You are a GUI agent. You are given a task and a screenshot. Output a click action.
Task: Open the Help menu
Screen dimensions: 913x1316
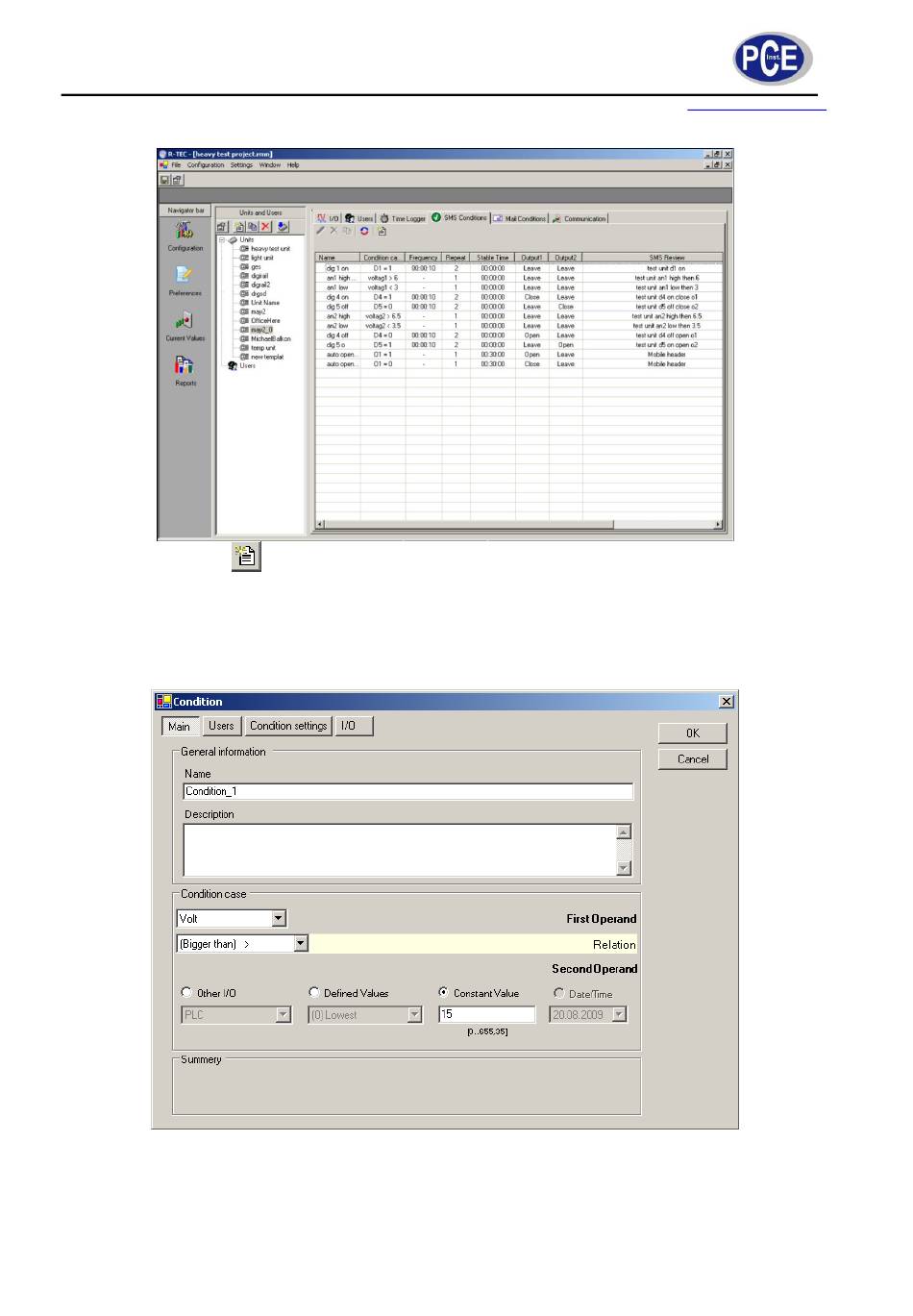pos(293,165)
